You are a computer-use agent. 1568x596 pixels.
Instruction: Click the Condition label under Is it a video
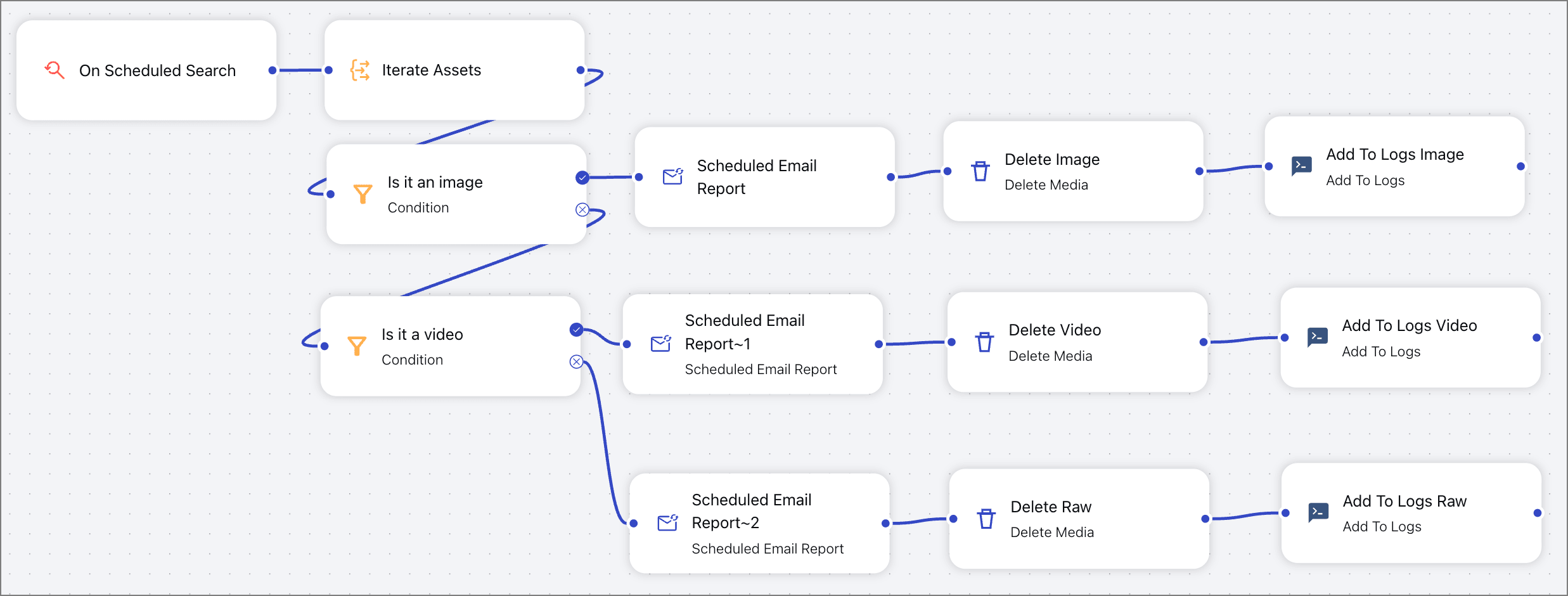point(412,360)
